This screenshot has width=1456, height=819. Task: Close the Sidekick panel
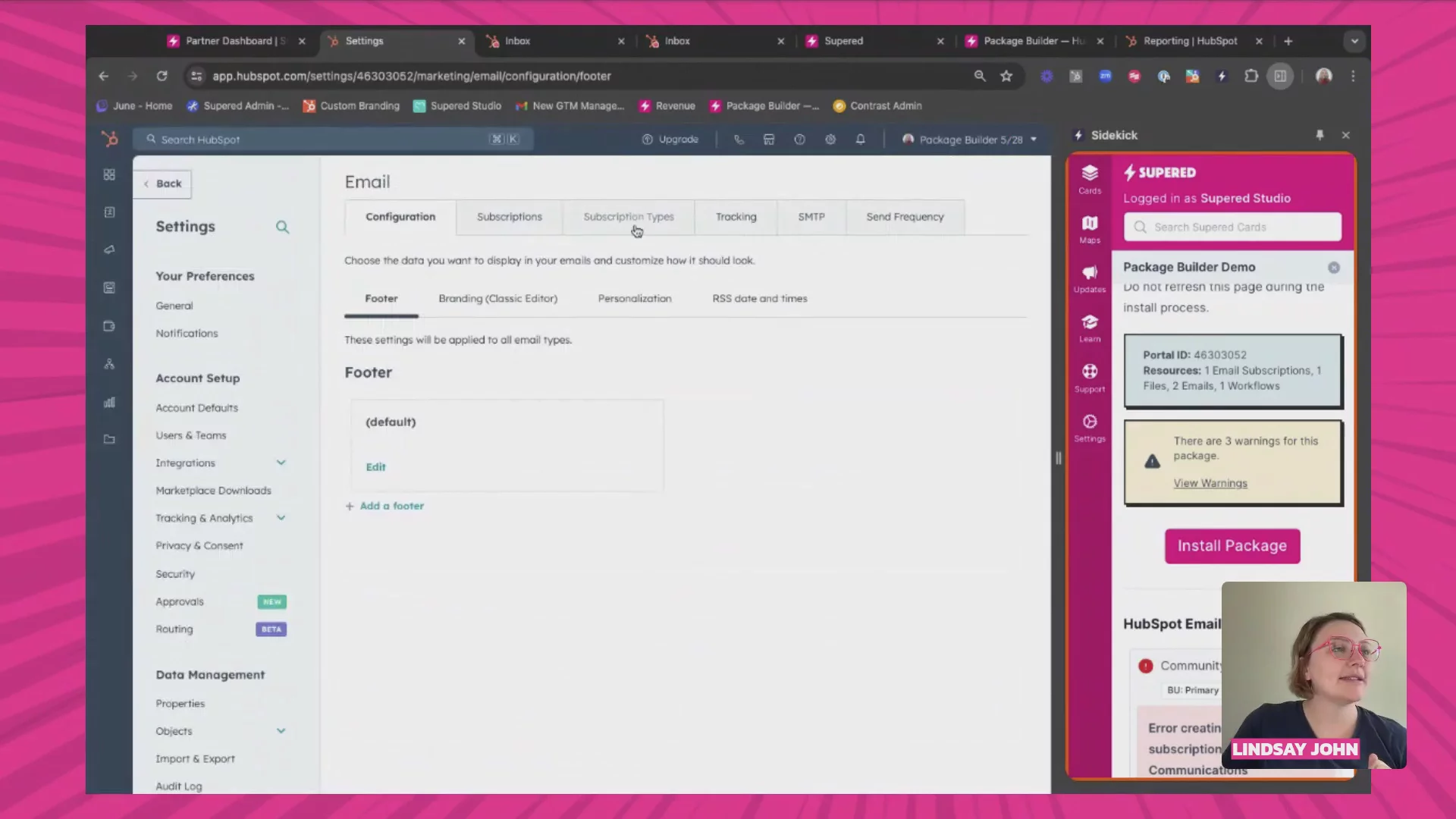coord(1346,135)
